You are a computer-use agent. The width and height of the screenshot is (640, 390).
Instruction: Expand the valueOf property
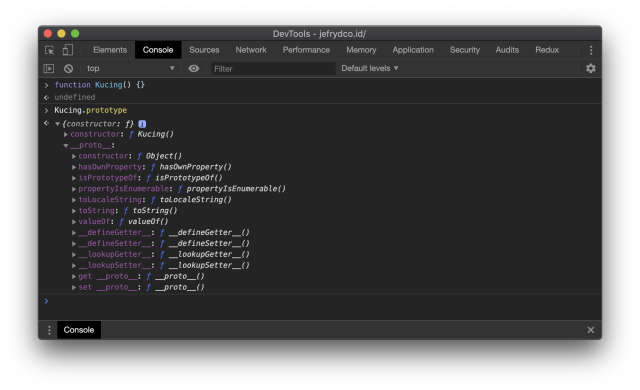pyautogui.click(x=74, y=222)
